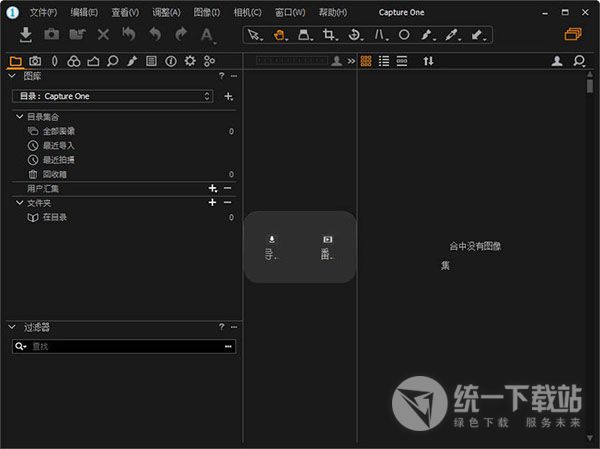Click the orange multi-window viewer icon
Screen dimensions: 600x449
coord(572,34)
